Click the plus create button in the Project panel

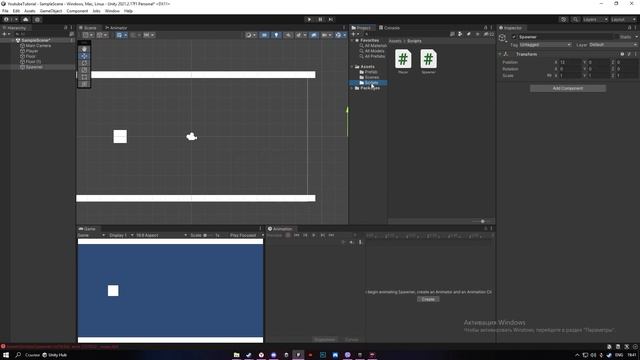pyautogui.click(x=354, y=34)
